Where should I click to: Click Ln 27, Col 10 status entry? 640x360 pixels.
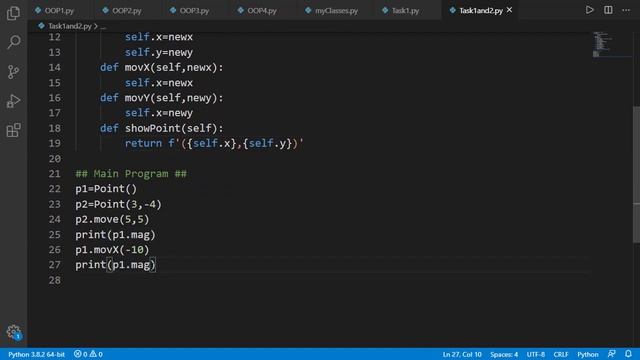(x=462, y=354)
